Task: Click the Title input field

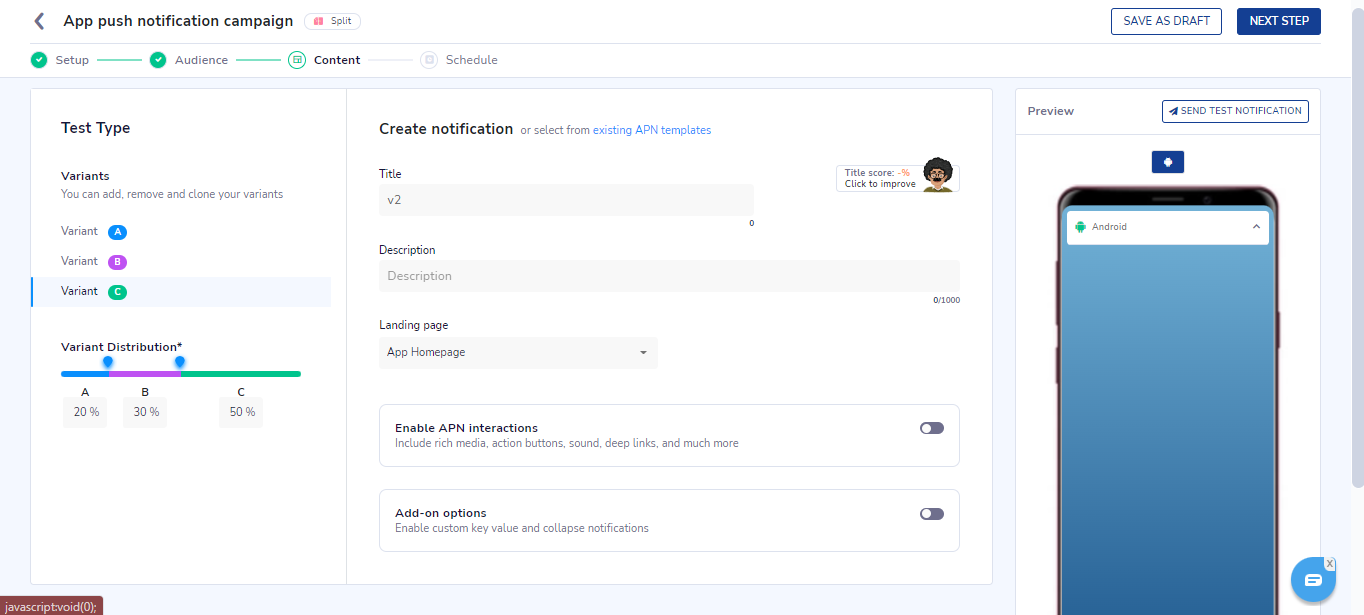Action: tap(566, 200)
